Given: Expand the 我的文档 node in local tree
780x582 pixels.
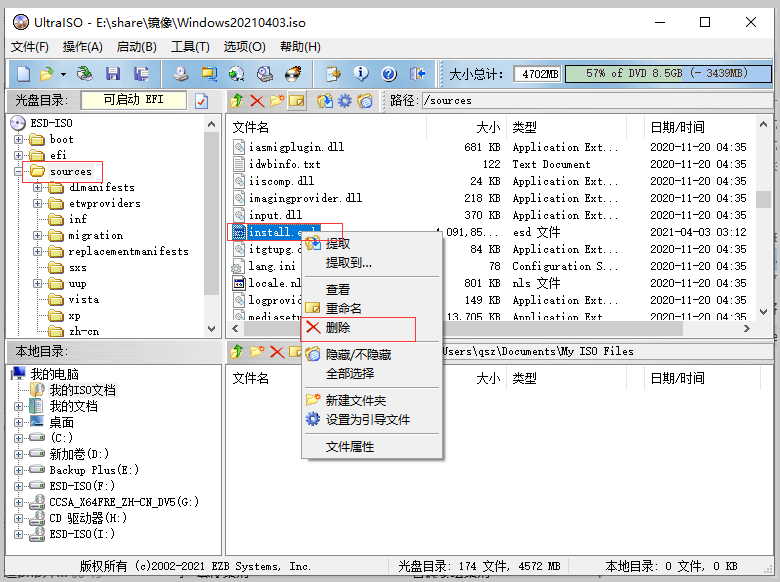Looking at the screenshot, I should 18,406.
